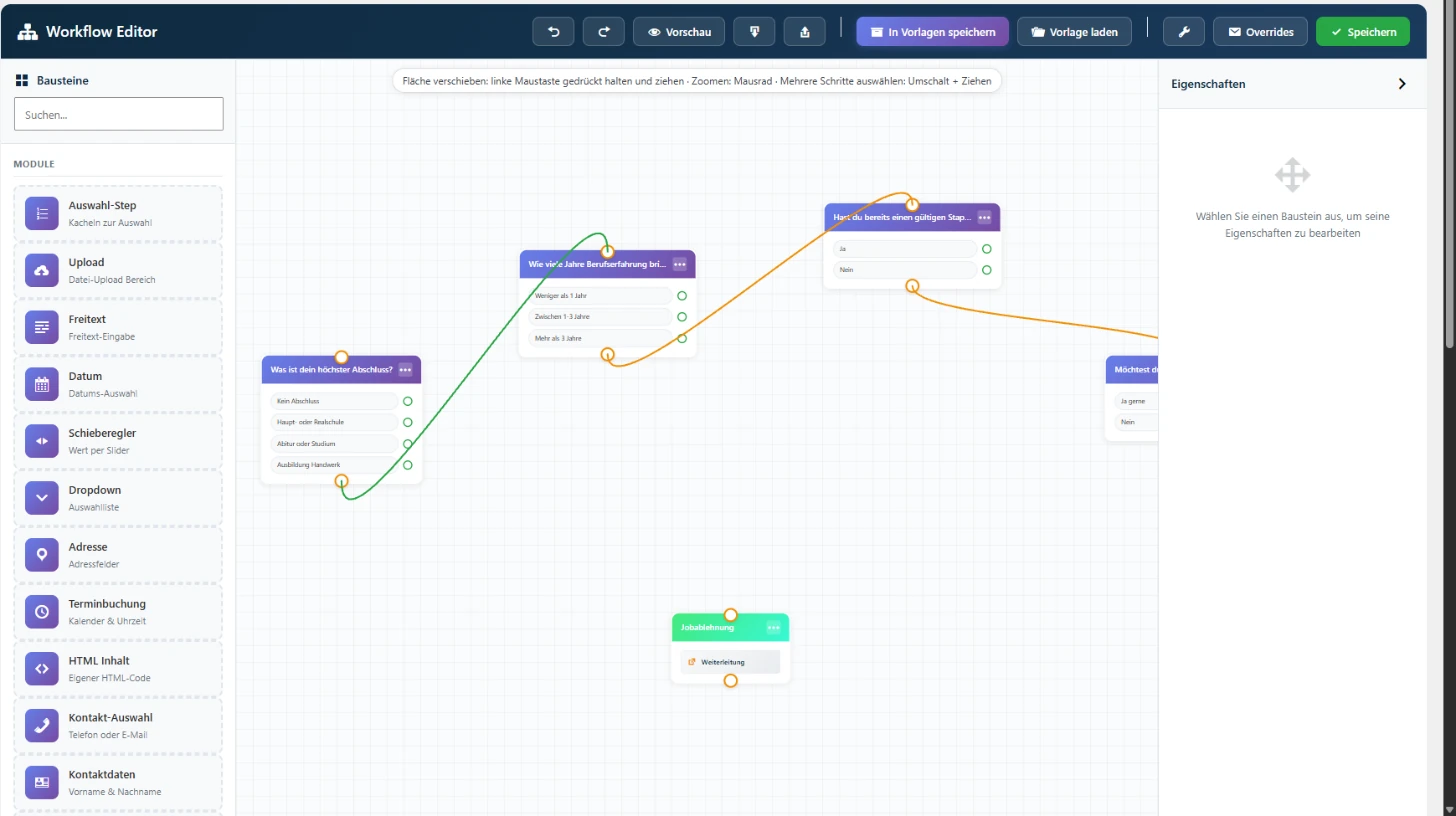Click the Weiterleitung entry in Jobablehnung

(x=730, y=662)
